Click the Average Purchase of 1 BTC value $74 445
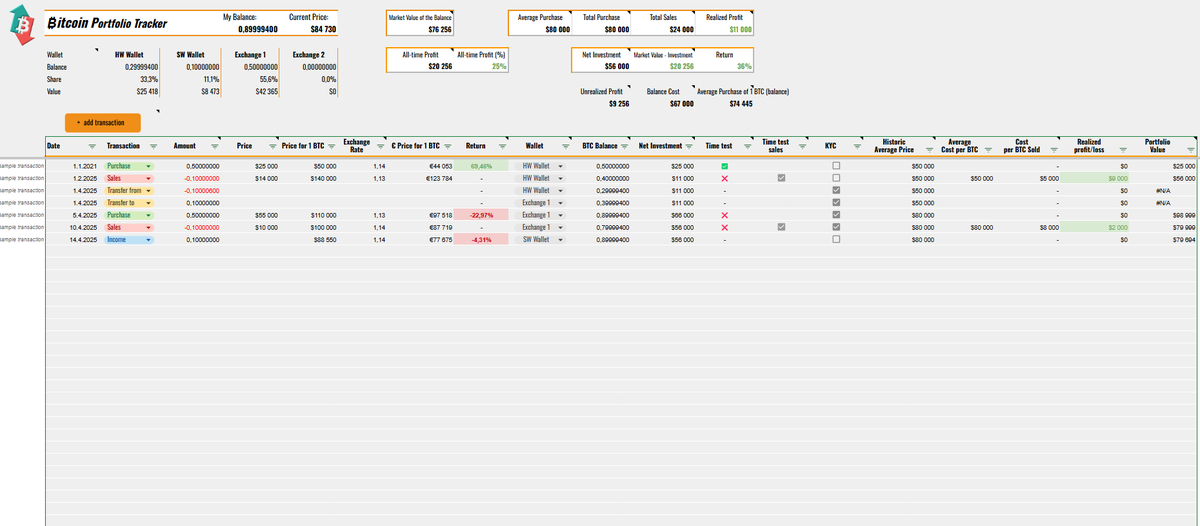 click(x=741, y=103)
